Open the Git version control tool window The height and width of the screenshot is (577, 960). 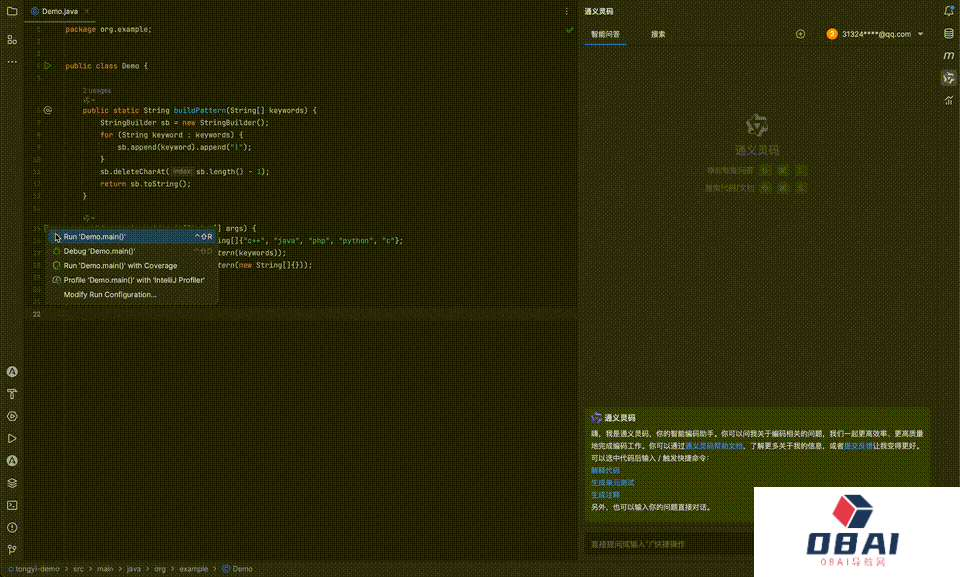[x=12, y=549]
